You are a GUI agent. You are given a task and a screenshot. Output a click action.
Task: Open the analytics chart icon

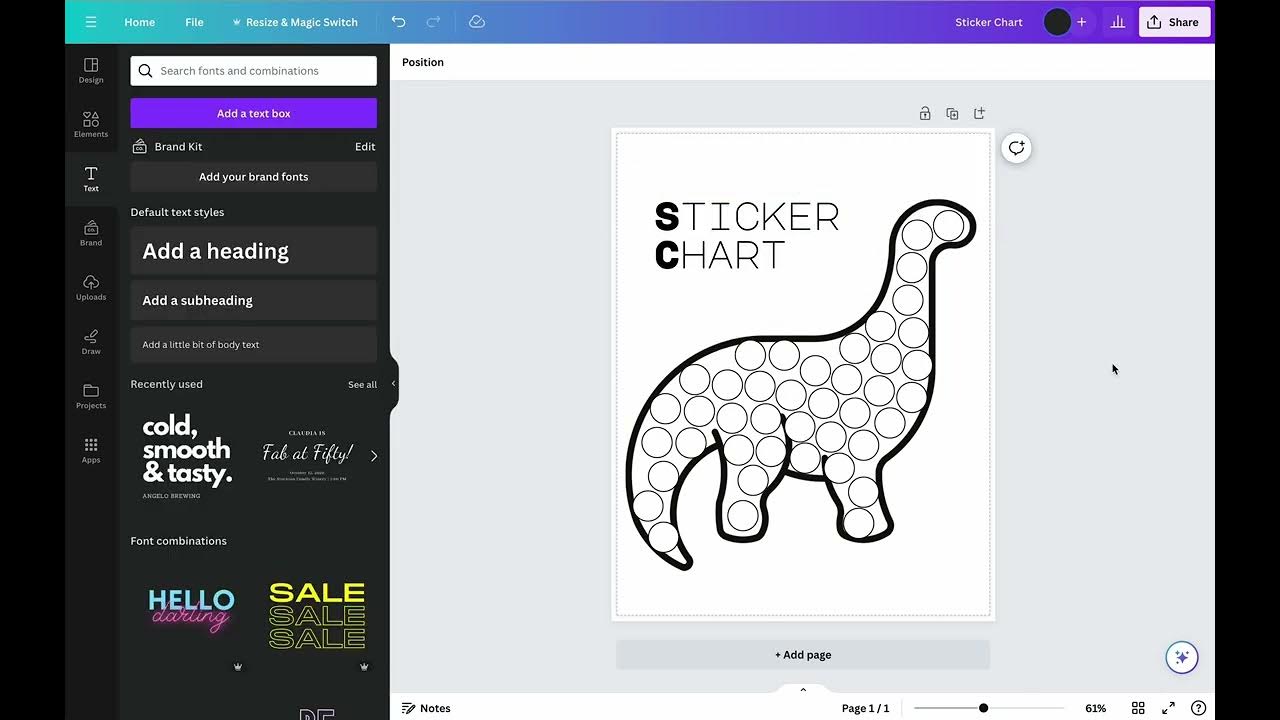pos(1118,22)
